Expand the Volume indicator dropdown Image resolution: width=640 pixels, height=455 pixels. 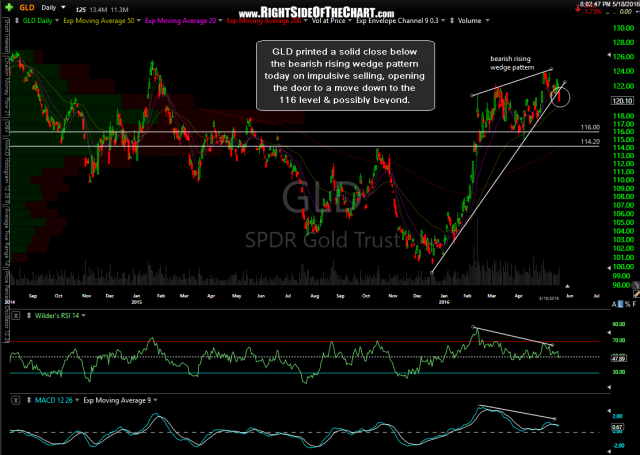487,20
